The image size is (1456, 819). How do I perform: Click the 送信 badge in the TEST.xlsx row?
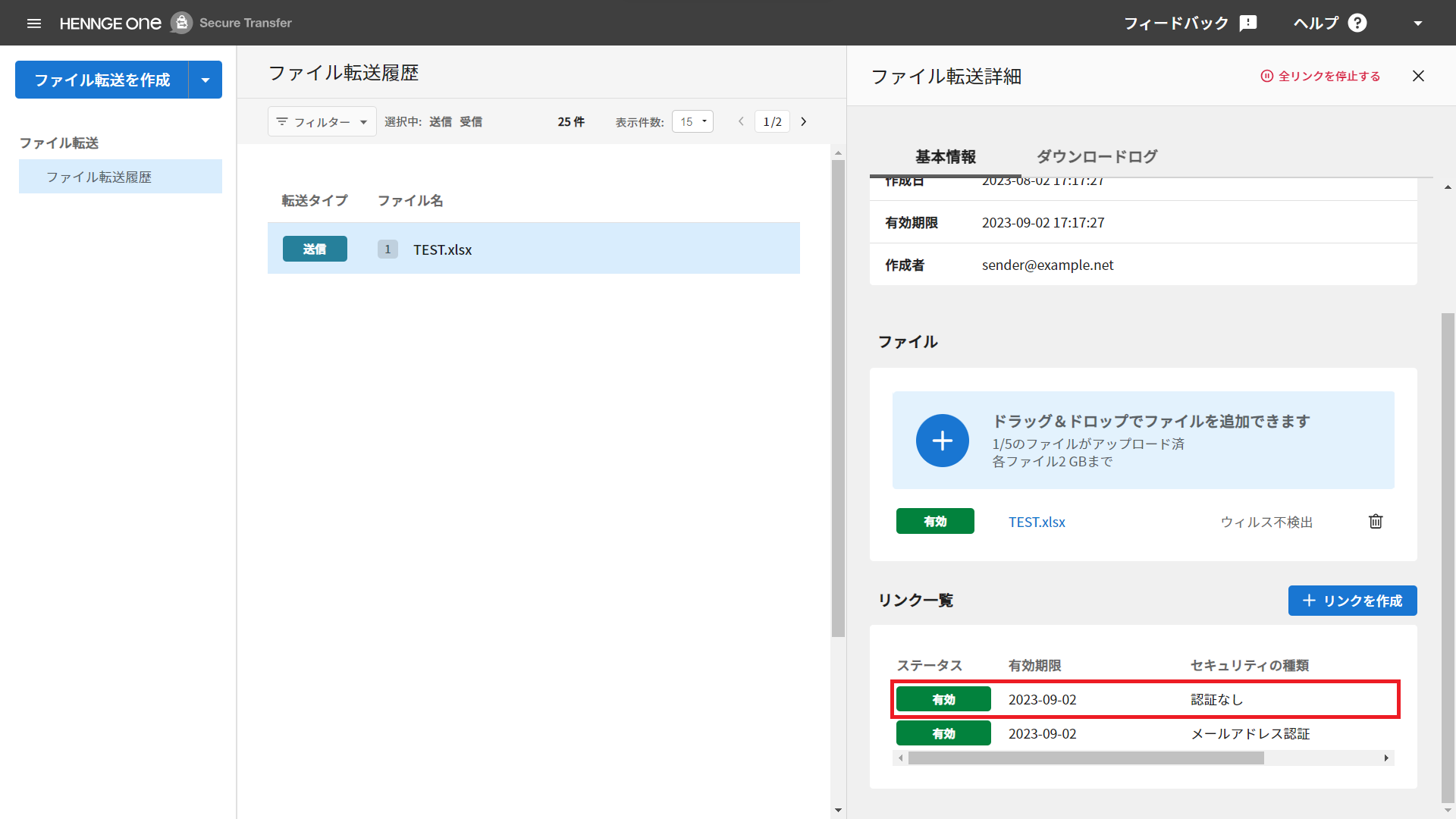[x=315, y=249]
